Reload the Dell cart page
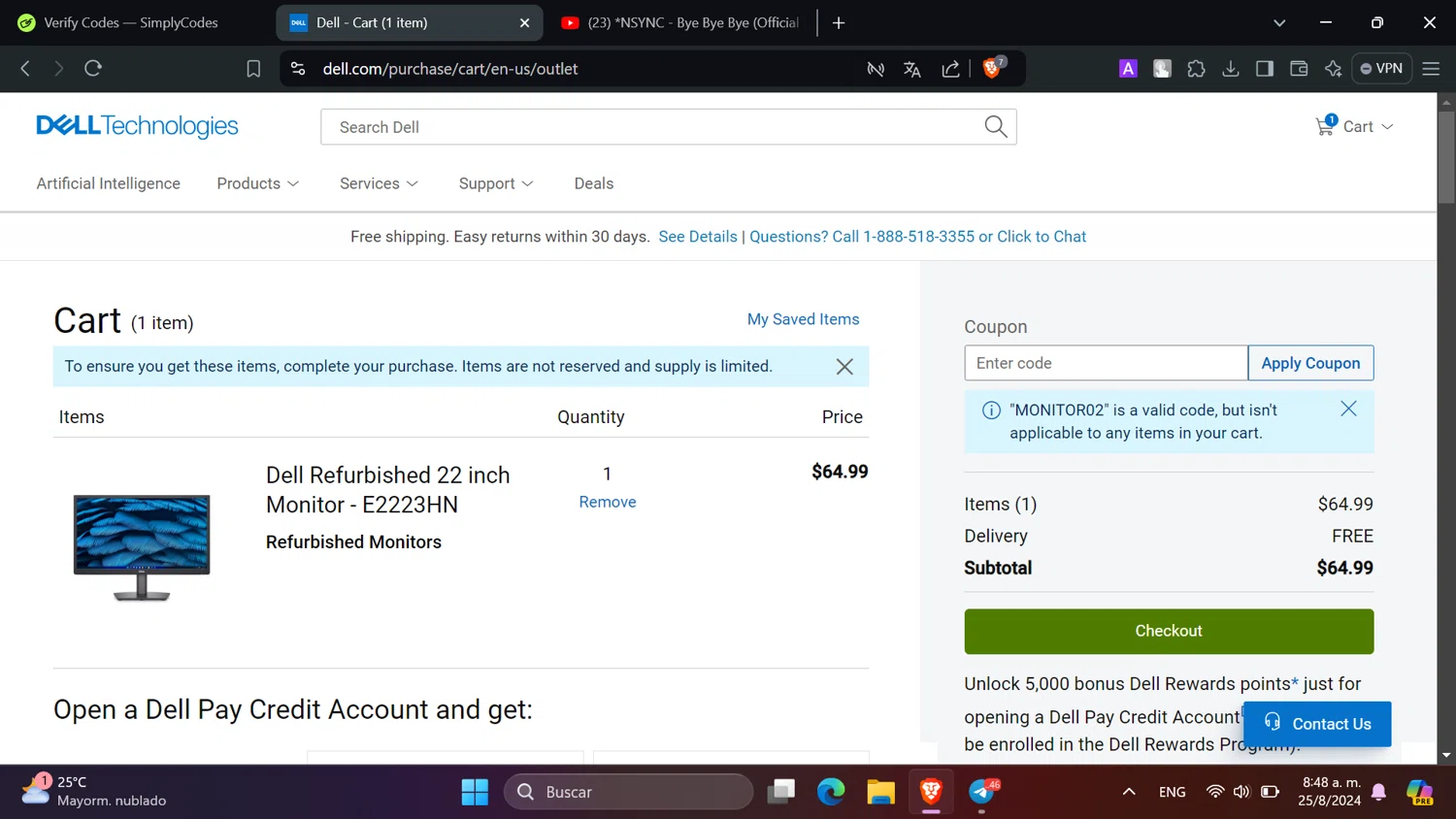This screenshot has width=1456, height=819. tap(93, 69)
